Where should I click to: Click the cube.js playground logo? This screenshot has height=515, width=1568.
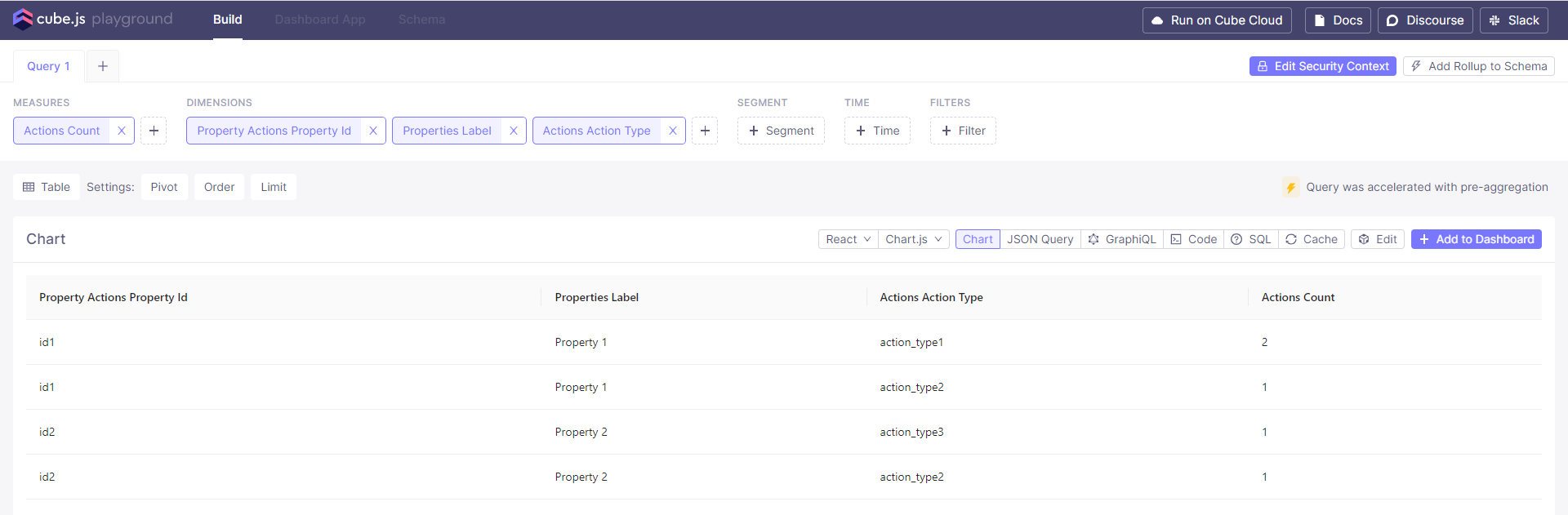tap(93, 19)
